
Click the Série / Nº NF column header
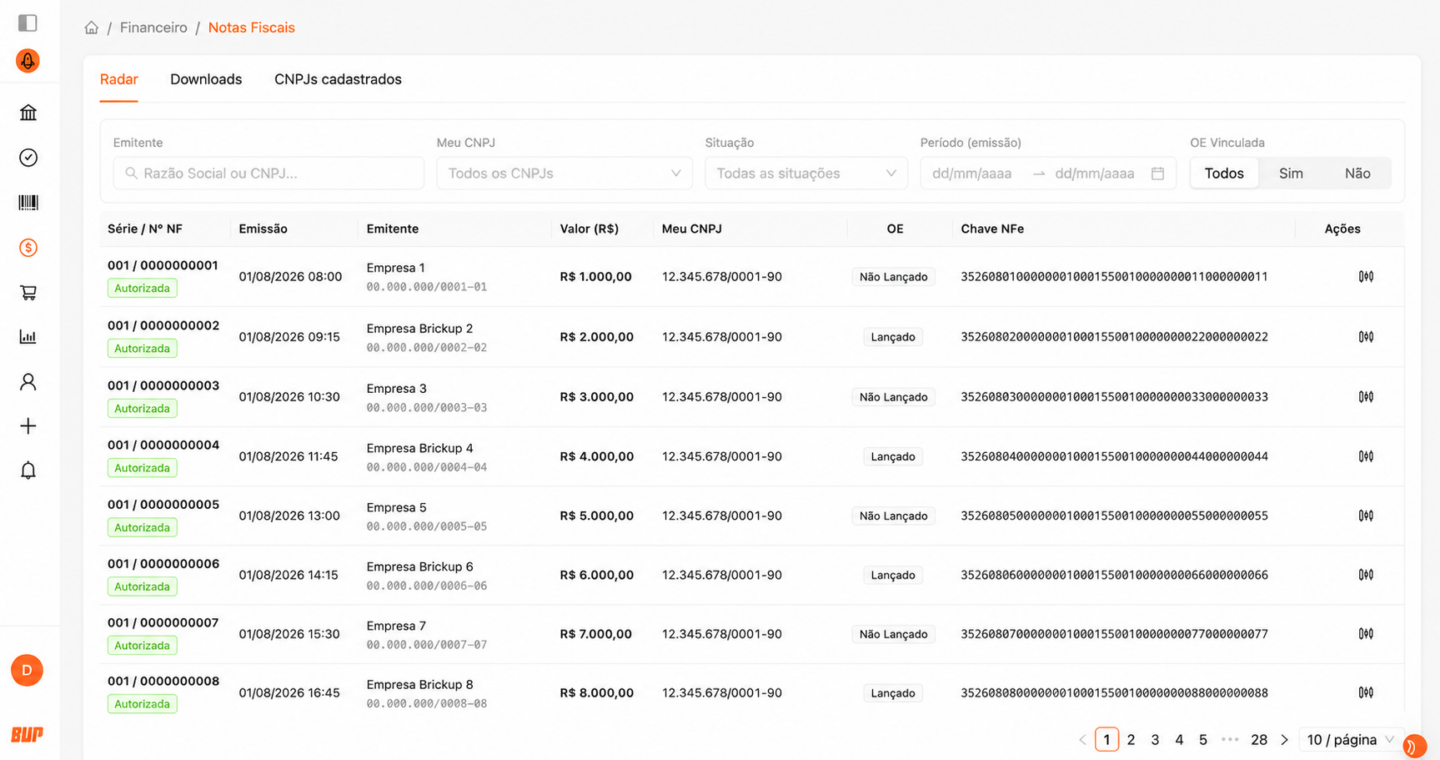click(145, 229)
